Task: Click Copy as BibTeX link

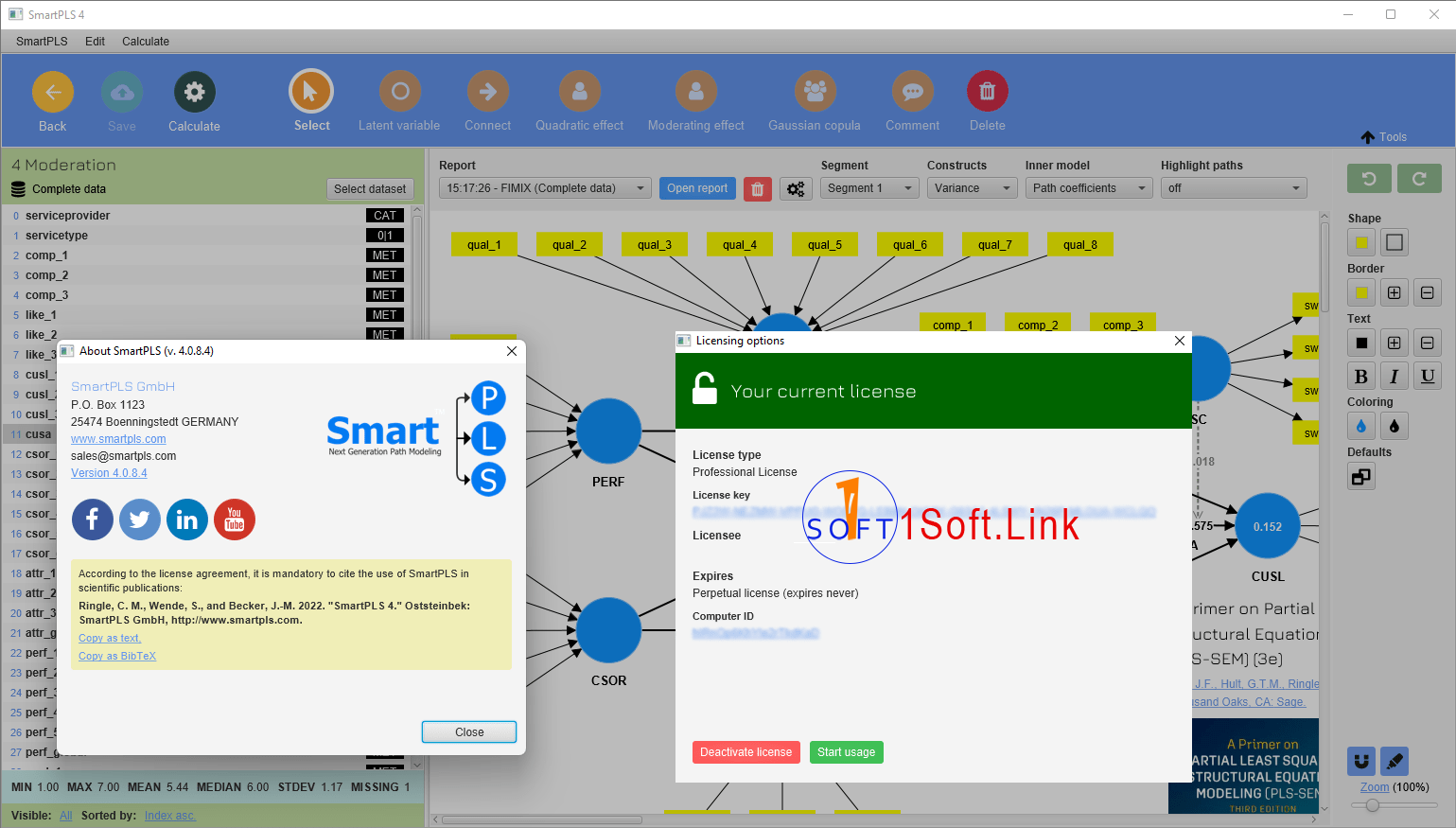Action: click(x=117, y=656)
